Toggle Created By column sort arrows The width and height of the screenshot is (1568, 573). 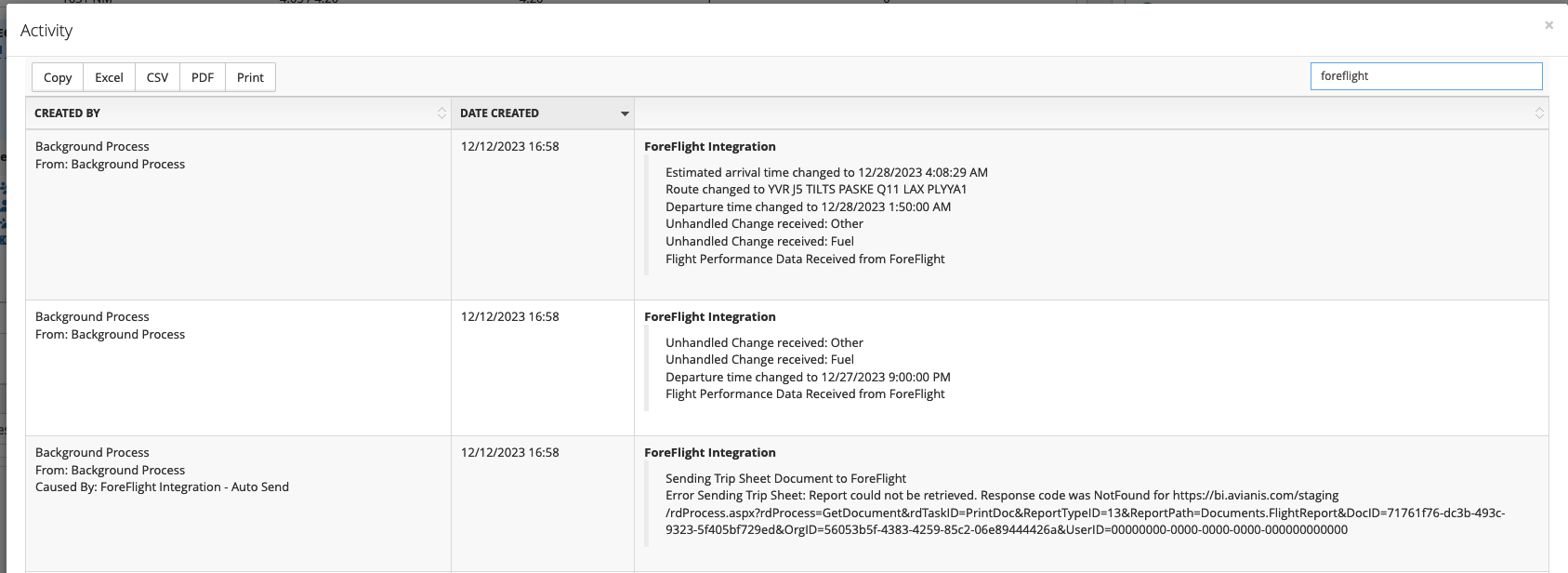click(x=441, y=113)
